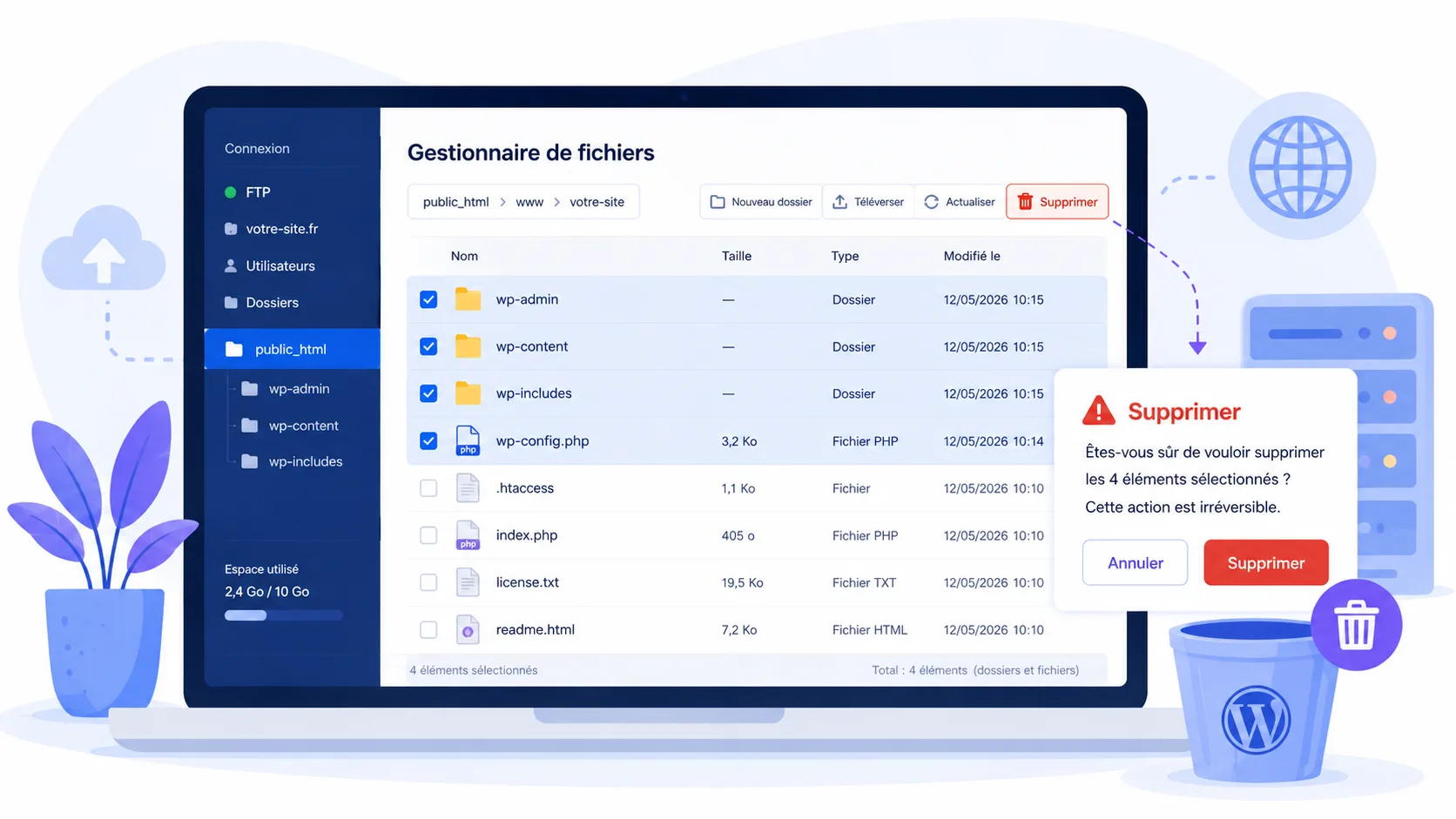Screen dimensions: 1456x819
Task: Click the folder icon on Nouveau dossier button
Action: click(718, 202)
